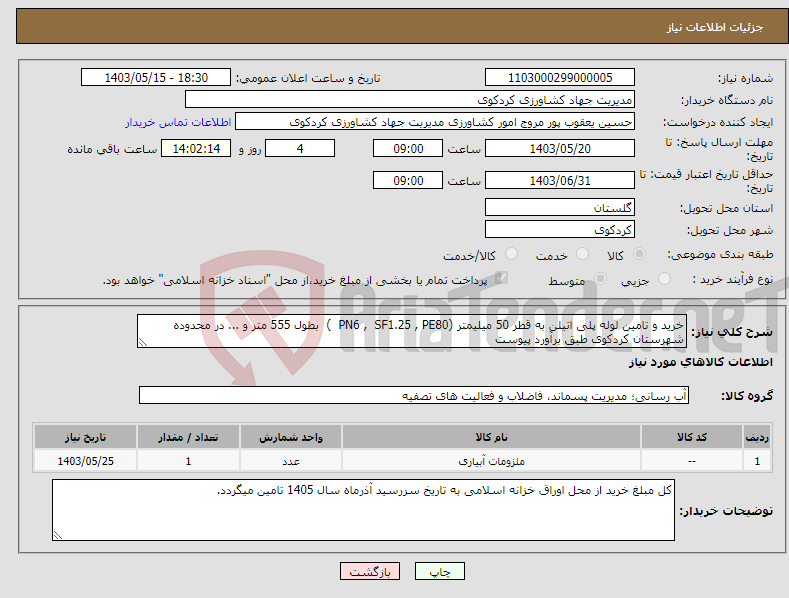Click the نوع فرآیند خرید label
Viewport: 789px width, 598px height.
pos(733,279)
